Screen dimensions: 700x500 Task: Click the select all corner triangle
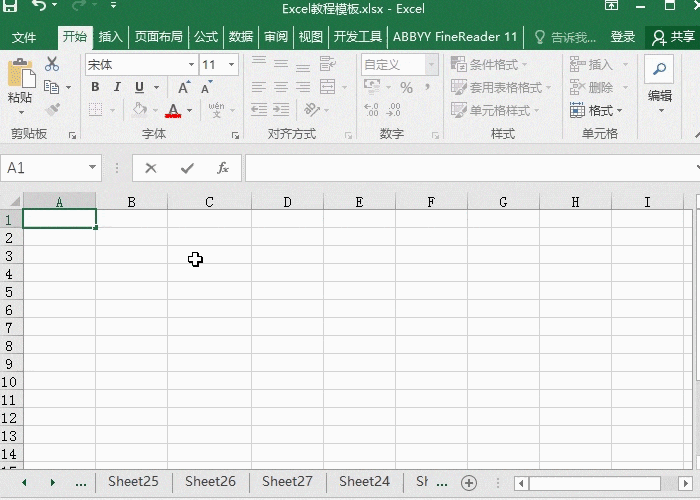(x=14, y=201)
